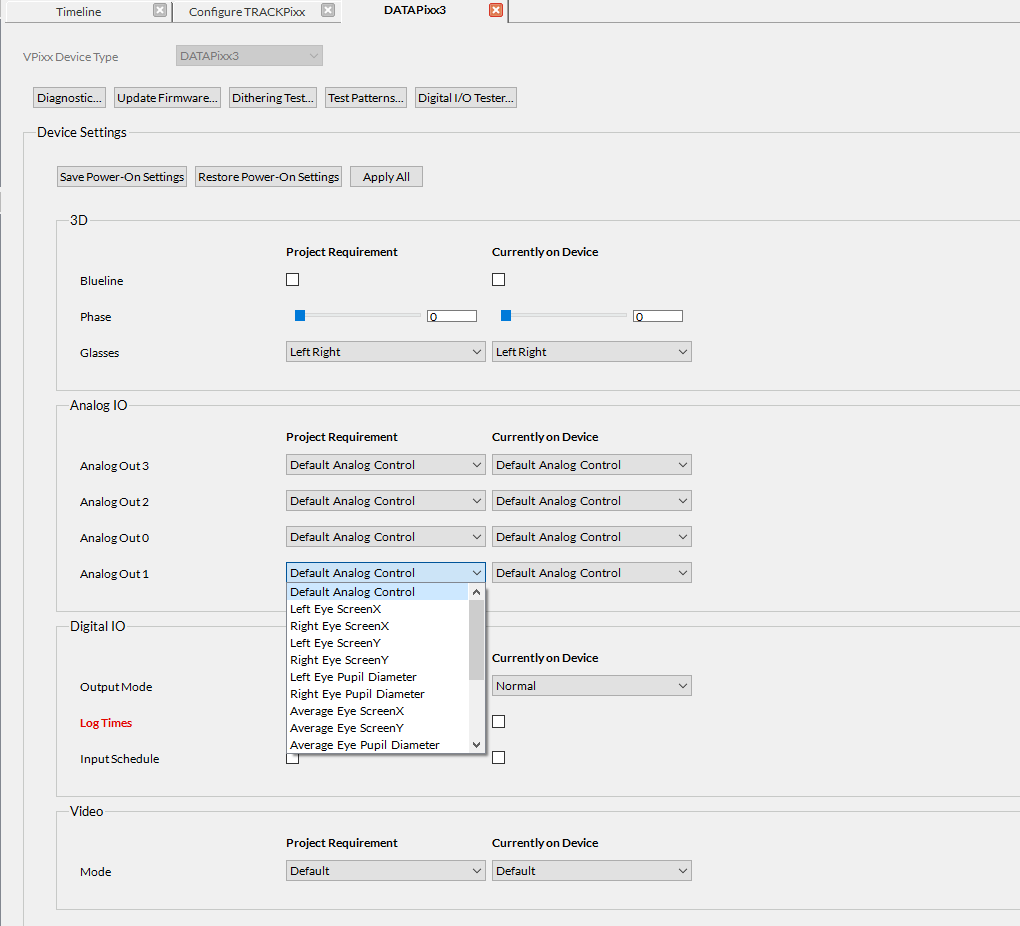The image size is (1020, 926).
Task: Choose Average Eye ScreenX from list
Action: pyautogui.click(x=347, y=711)
